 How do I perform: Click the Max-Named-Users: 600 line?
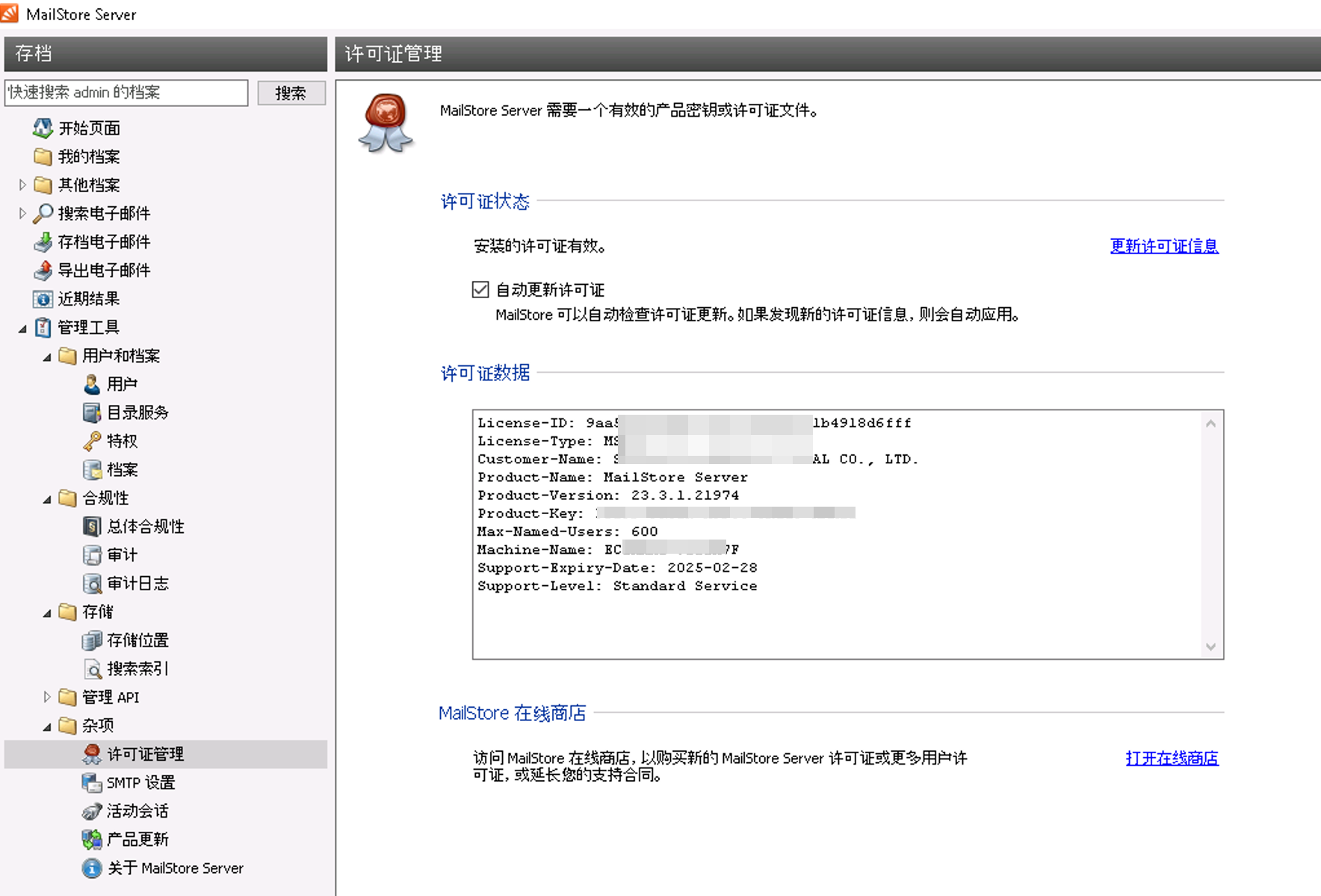coord(568,531)
